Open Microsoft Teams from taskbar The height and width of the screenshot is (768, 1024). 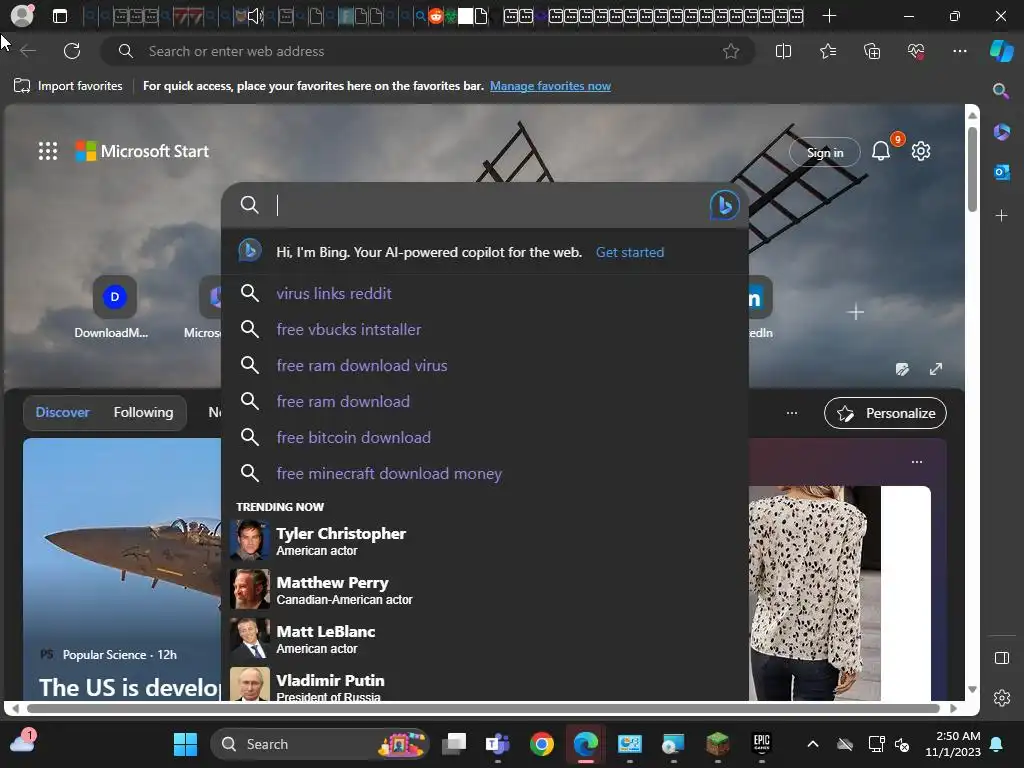point(498,744)
